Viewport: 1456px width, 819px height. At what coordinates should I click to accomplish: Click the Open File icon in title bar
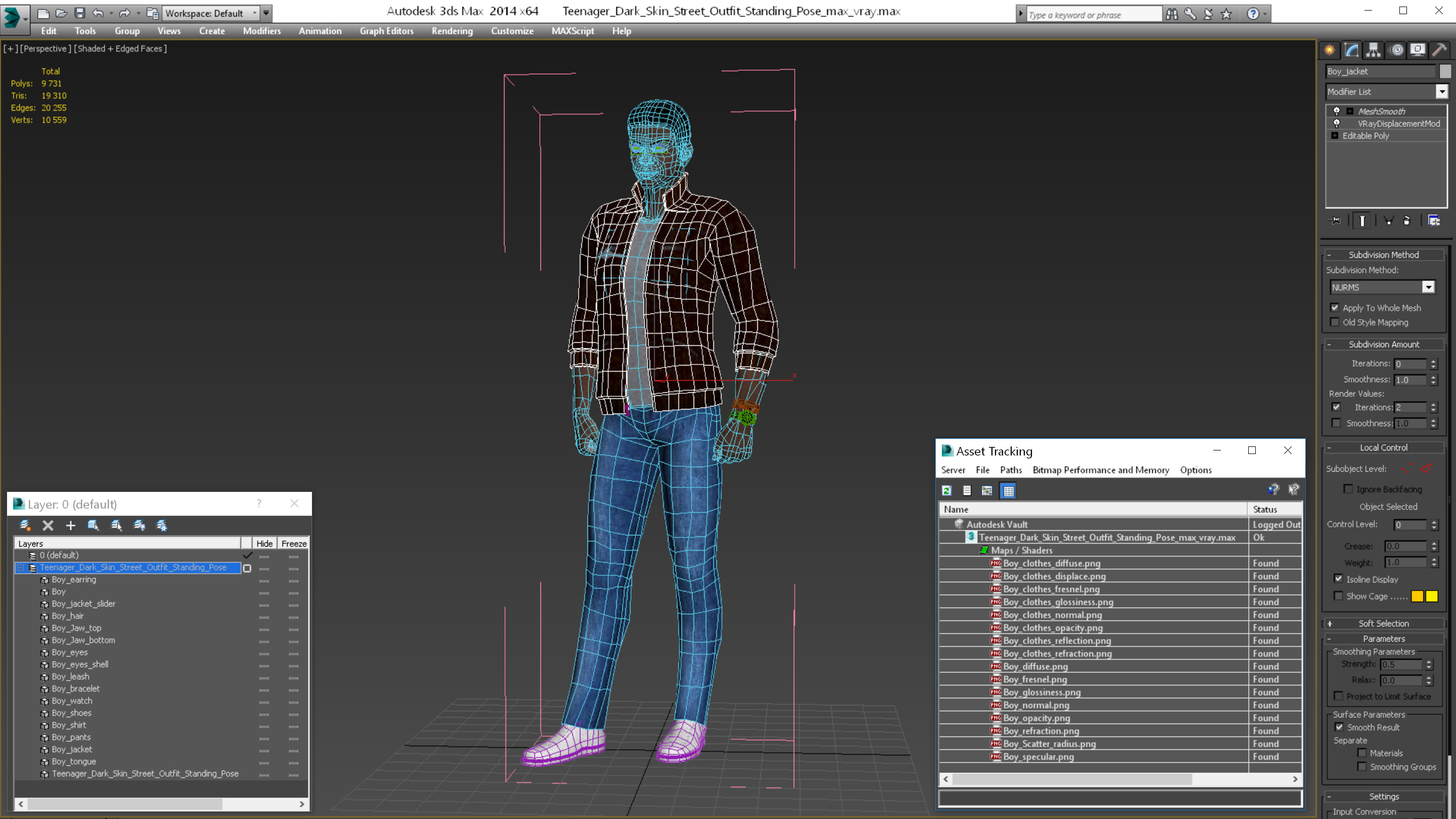62,13
